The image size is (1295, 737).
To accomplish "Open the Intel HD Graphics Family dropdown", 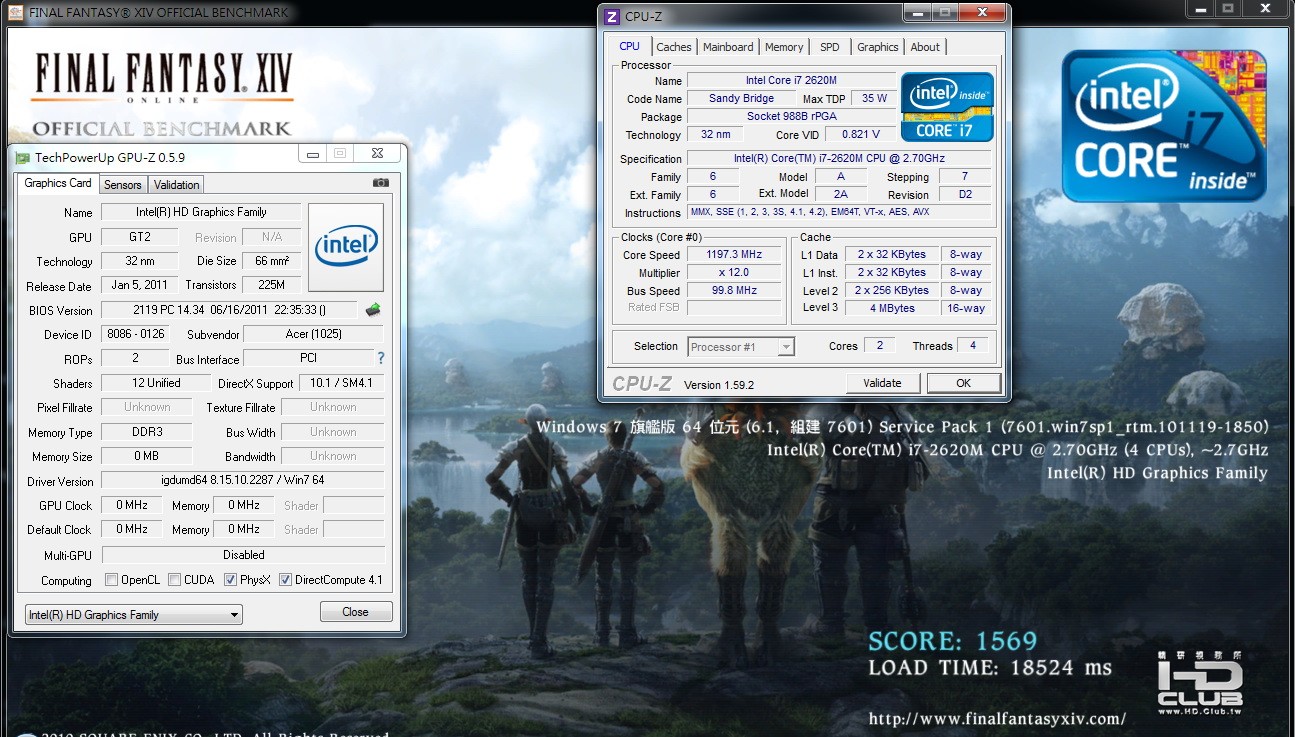I will (133, 615).
